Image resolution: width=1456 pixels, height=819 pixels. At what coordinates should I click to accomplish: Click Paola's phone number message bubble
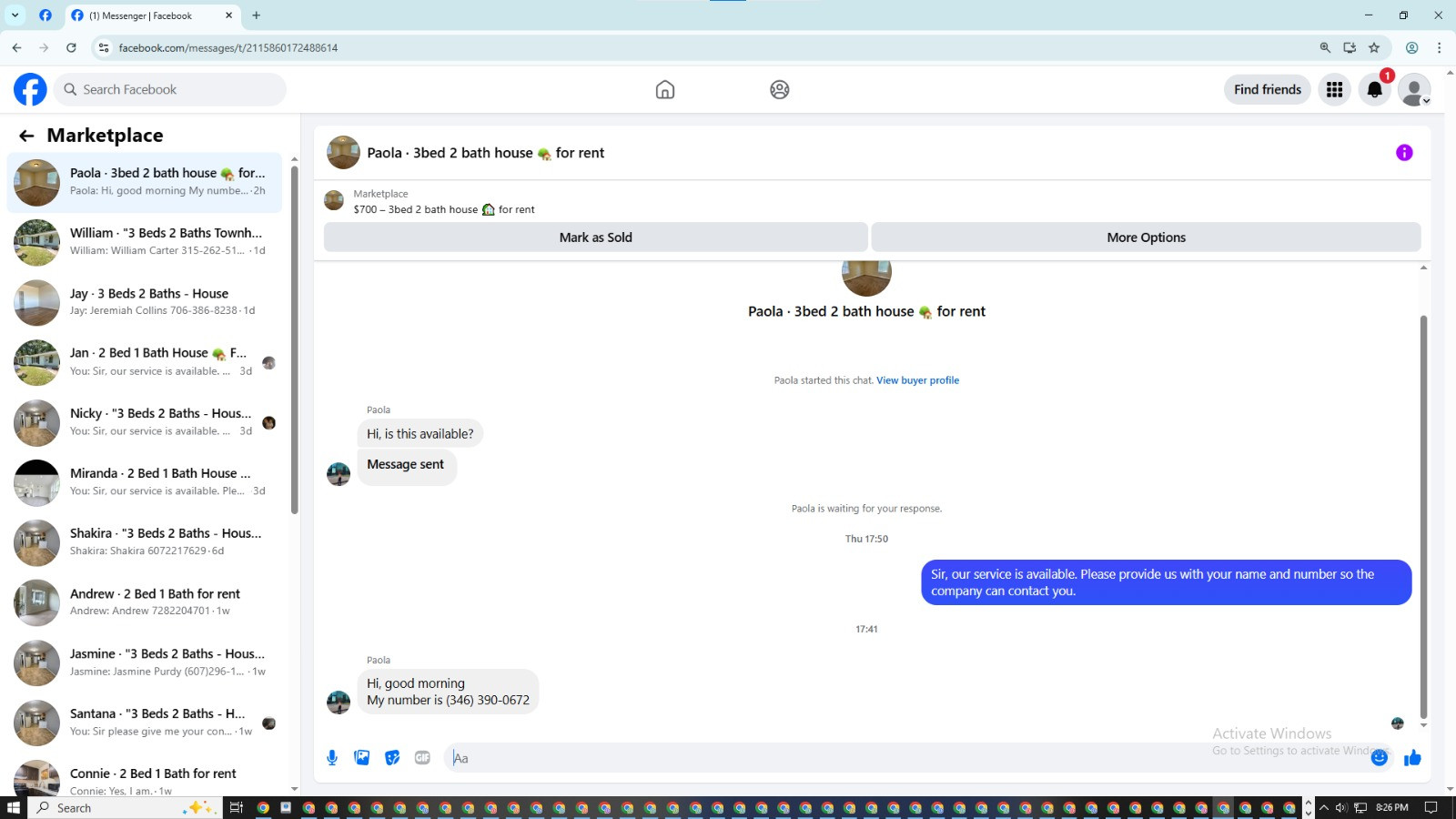pyautogui.click(x=448, y=692)
